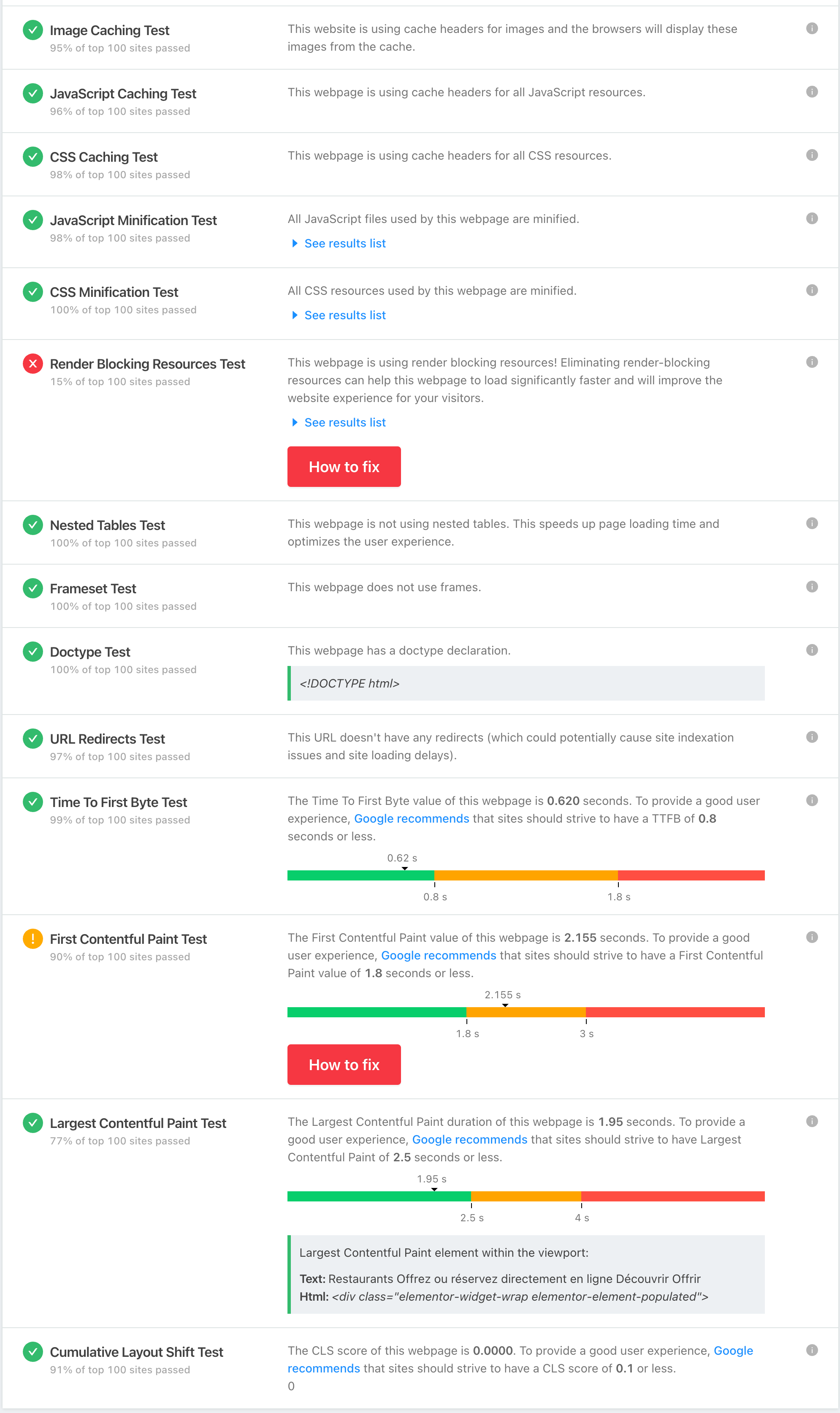
Task: Open Google recommends link in Largest Contentful Paint
Action: coord(469,1140)
